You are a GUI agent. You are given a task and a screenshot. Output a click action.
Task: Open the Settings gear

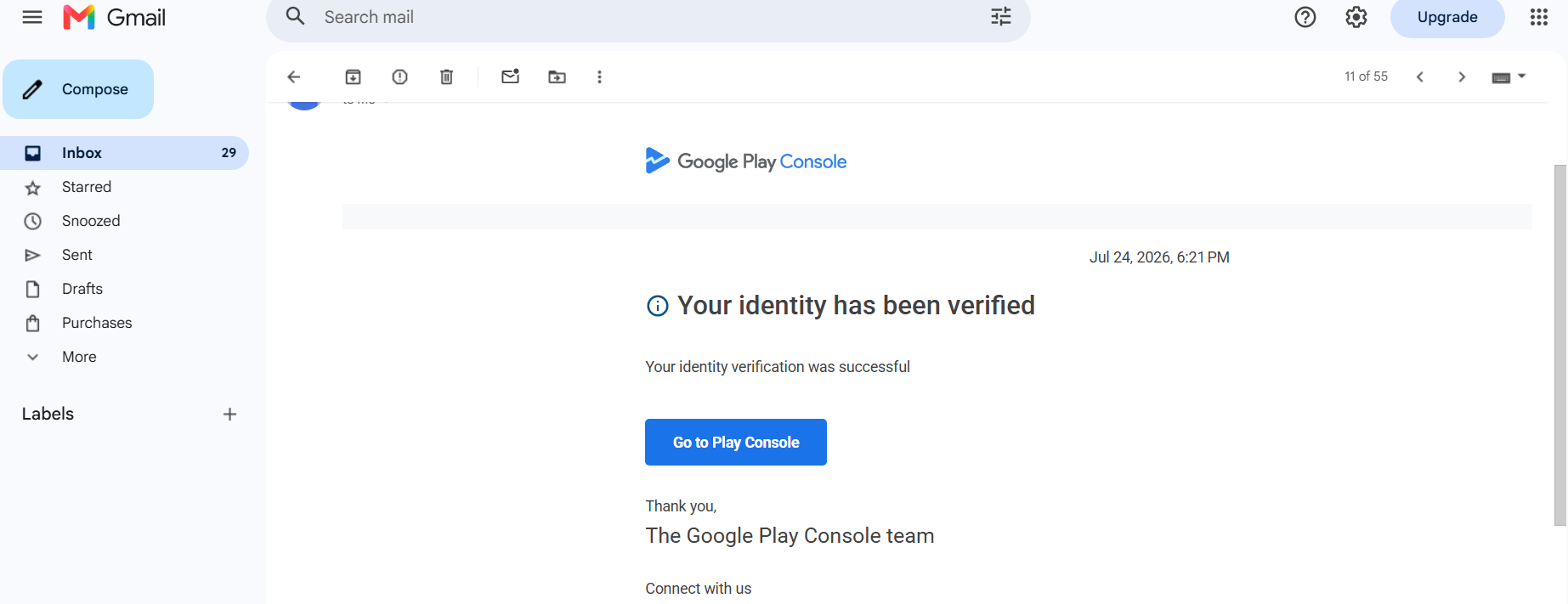(x=1356, y=17)
